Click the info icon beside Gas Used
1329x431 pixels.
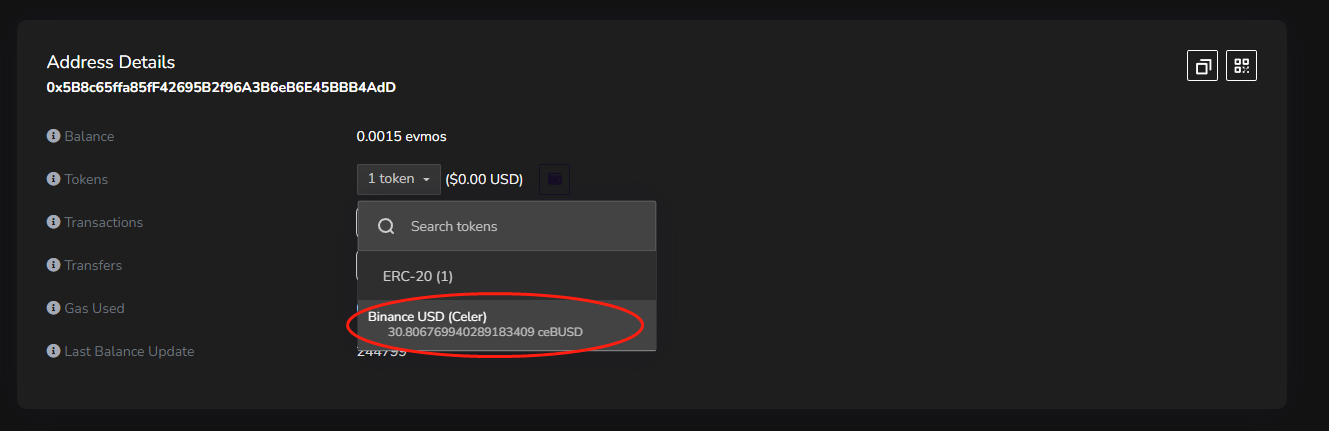[x=53, y=308]
